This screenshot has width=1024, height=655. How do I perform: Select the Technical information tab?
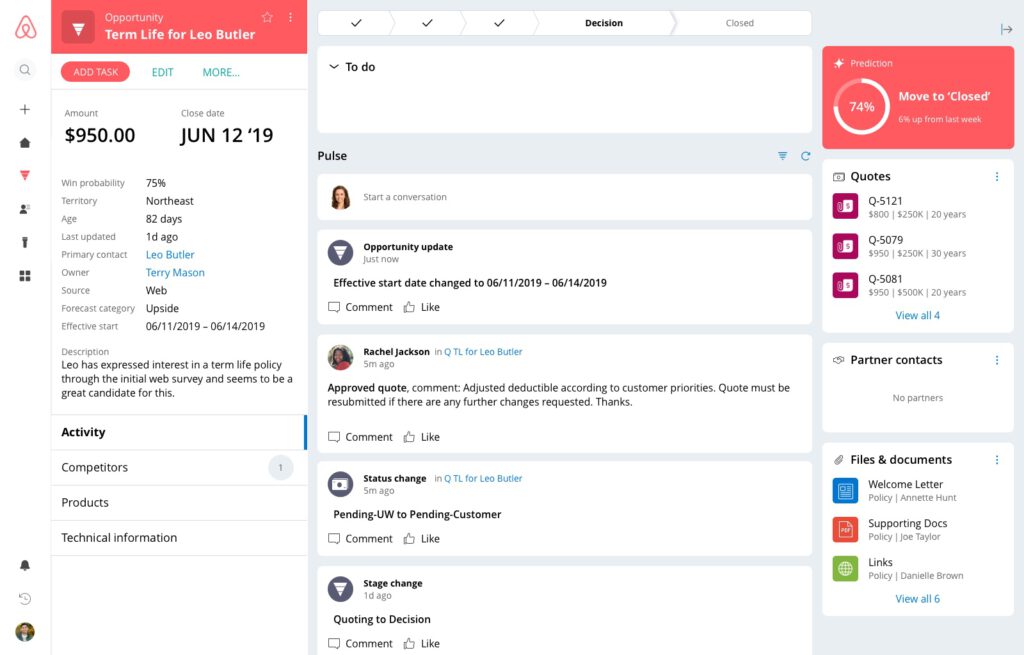point(179,538)
